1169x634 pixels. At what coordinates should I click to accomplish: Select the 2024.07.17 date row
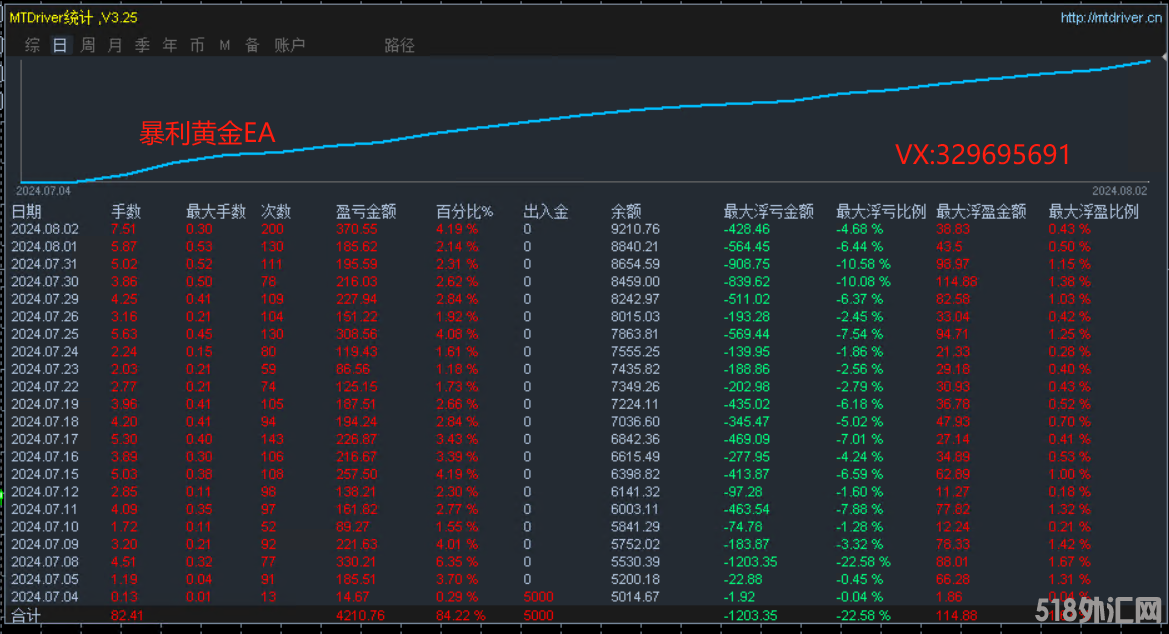point(45,439)
